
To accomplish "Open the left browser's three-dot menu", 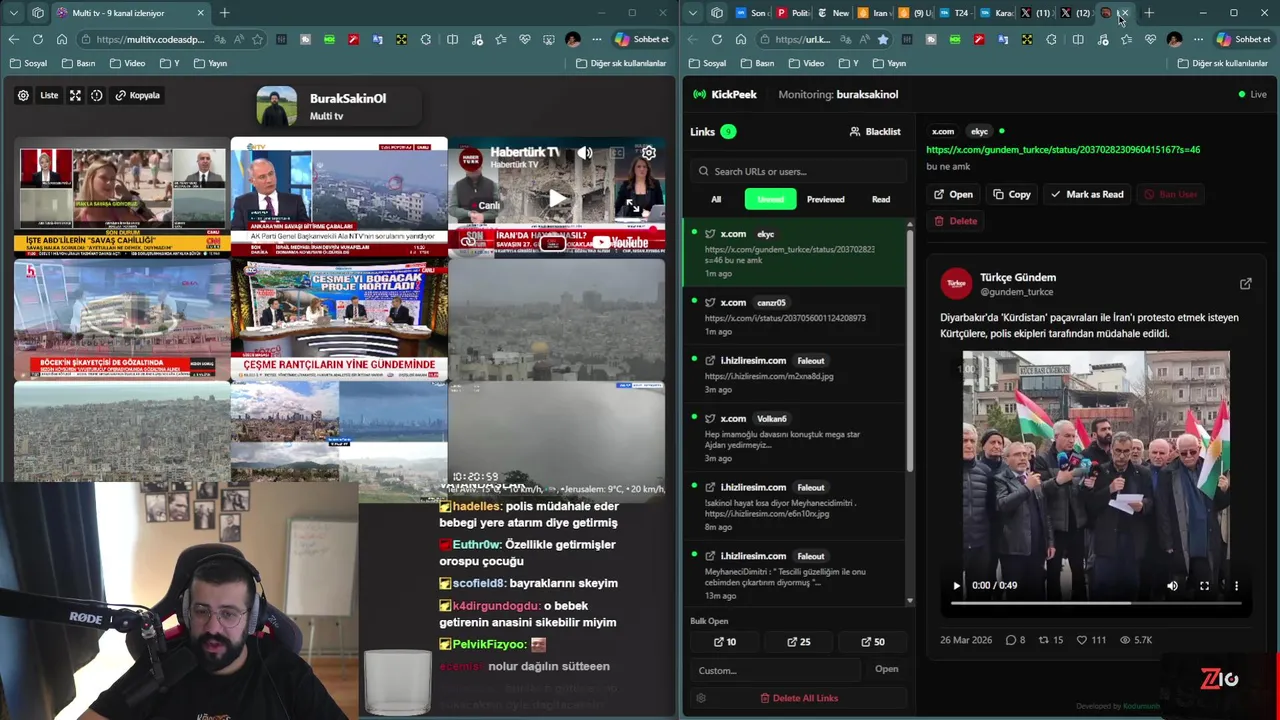I will [x=597, y=39].
